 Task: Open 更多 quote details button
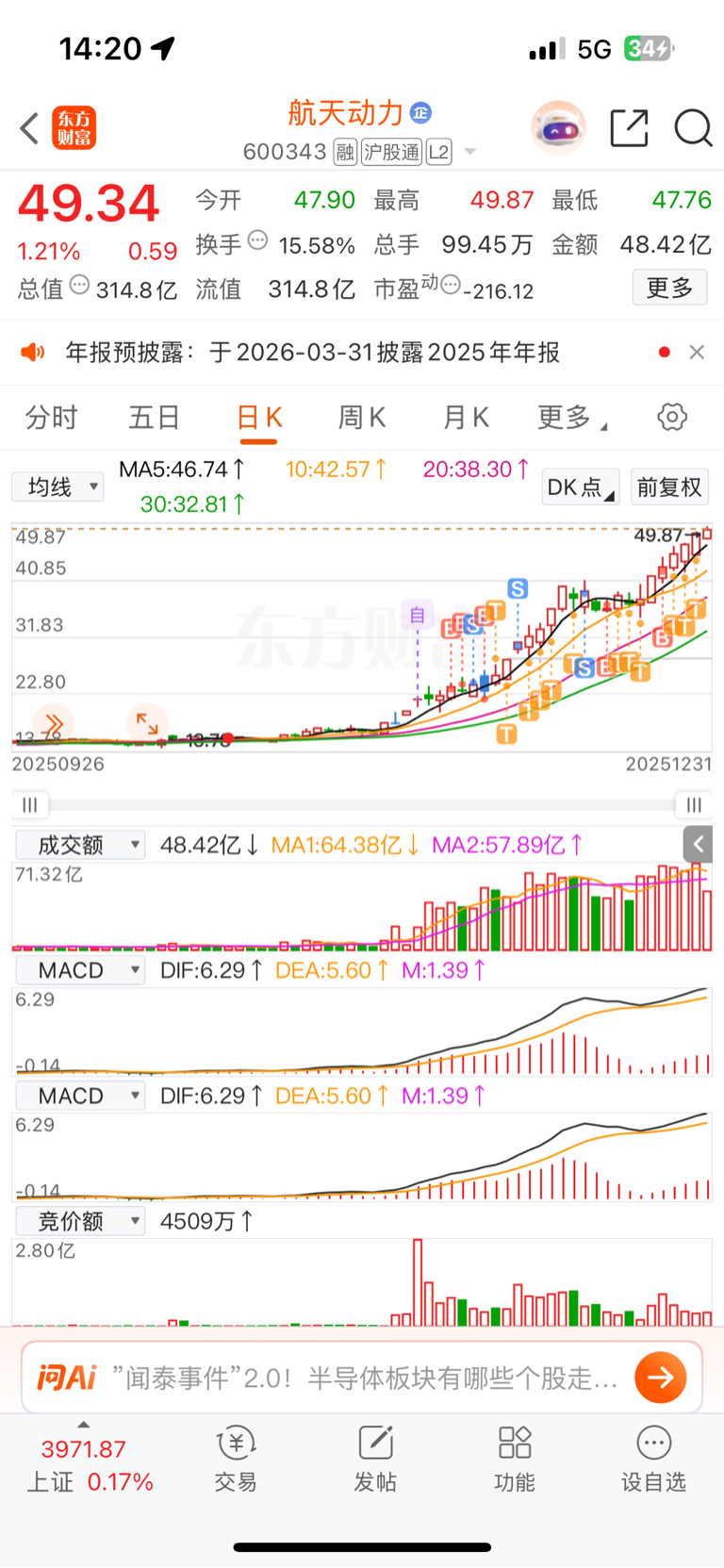[669, 288]
